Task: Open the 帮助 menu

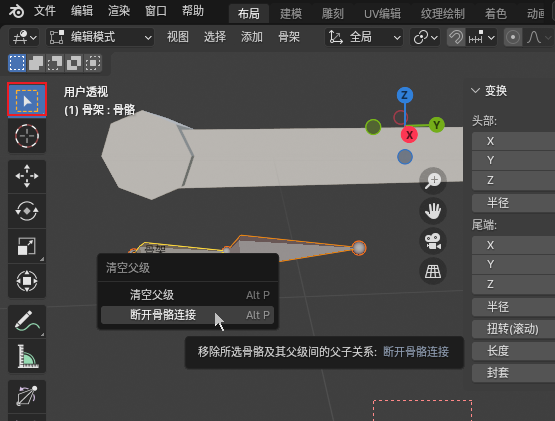Action: pyautogui.click(x=193, y=11)
